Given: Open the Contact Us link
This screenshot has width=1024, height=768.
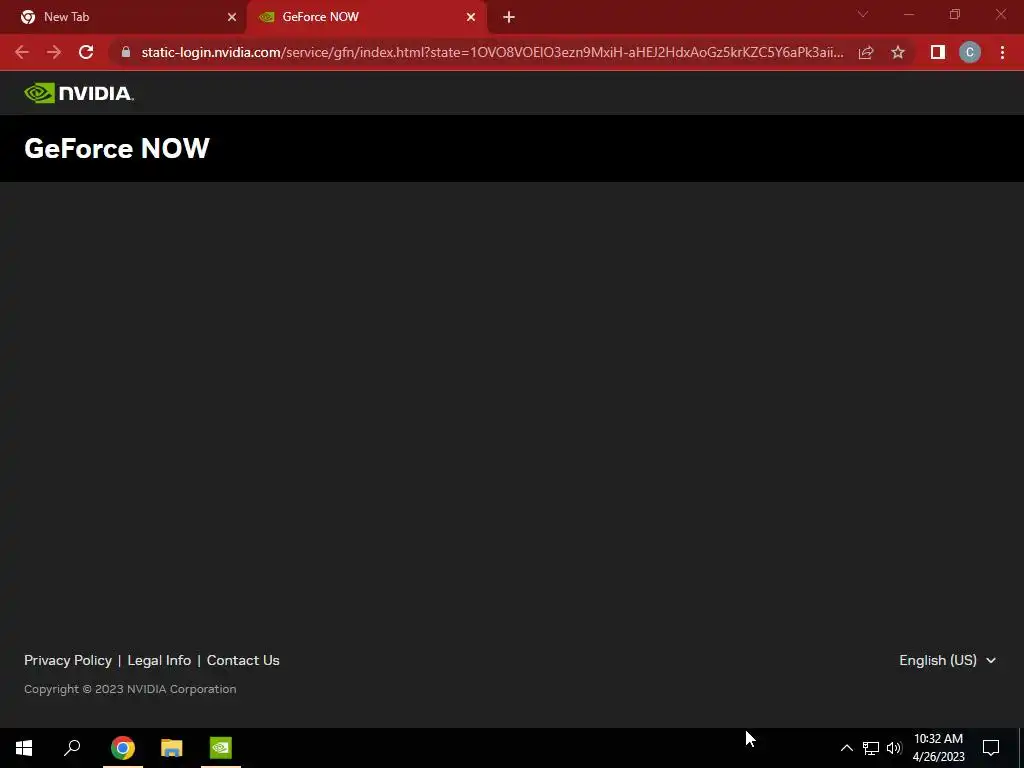Looking at the screenshot, I should tap(243, 660).
